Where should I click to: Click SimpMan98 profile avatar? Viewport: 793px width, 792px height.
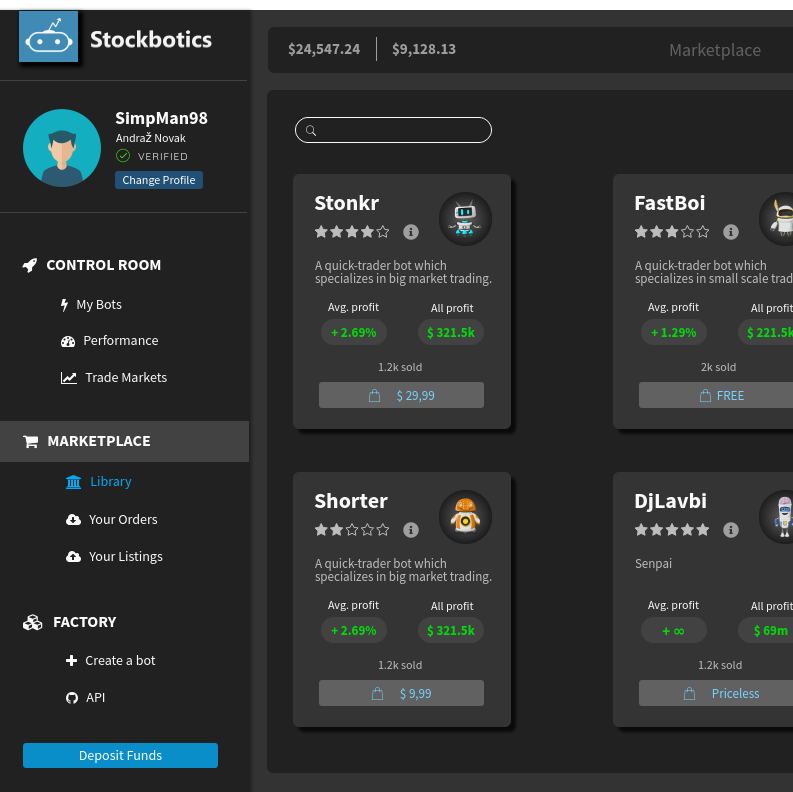[62, 148]
